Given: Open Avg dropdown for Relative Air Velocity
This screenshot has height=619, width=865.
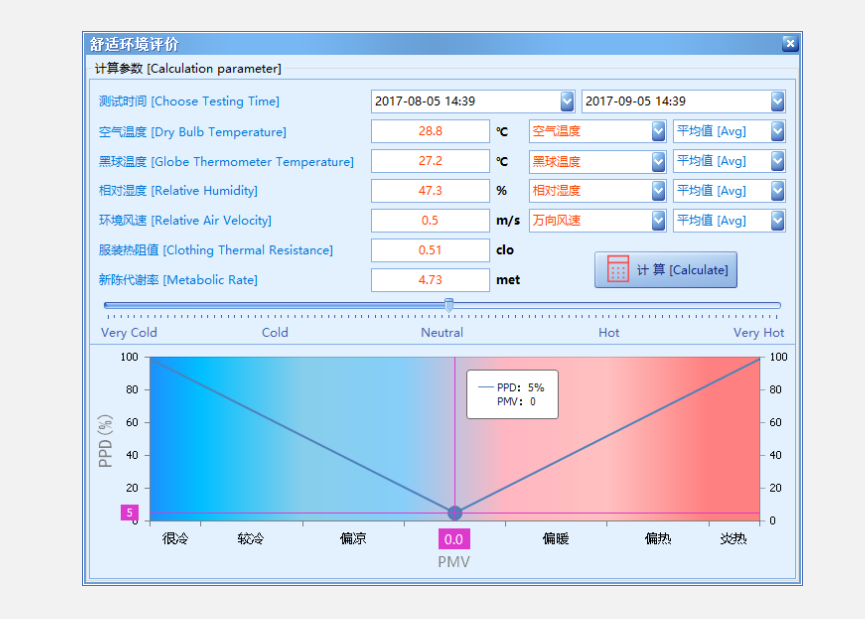Looking at the screenshot, I should pos(777,220).
